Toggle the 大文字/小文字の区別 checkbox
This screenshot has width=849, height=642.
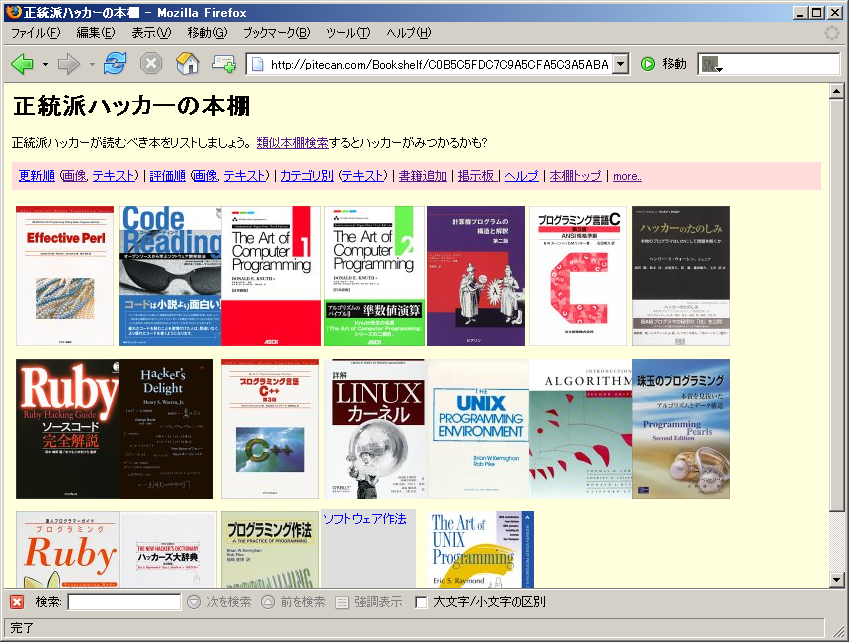(x=421, y=602)
